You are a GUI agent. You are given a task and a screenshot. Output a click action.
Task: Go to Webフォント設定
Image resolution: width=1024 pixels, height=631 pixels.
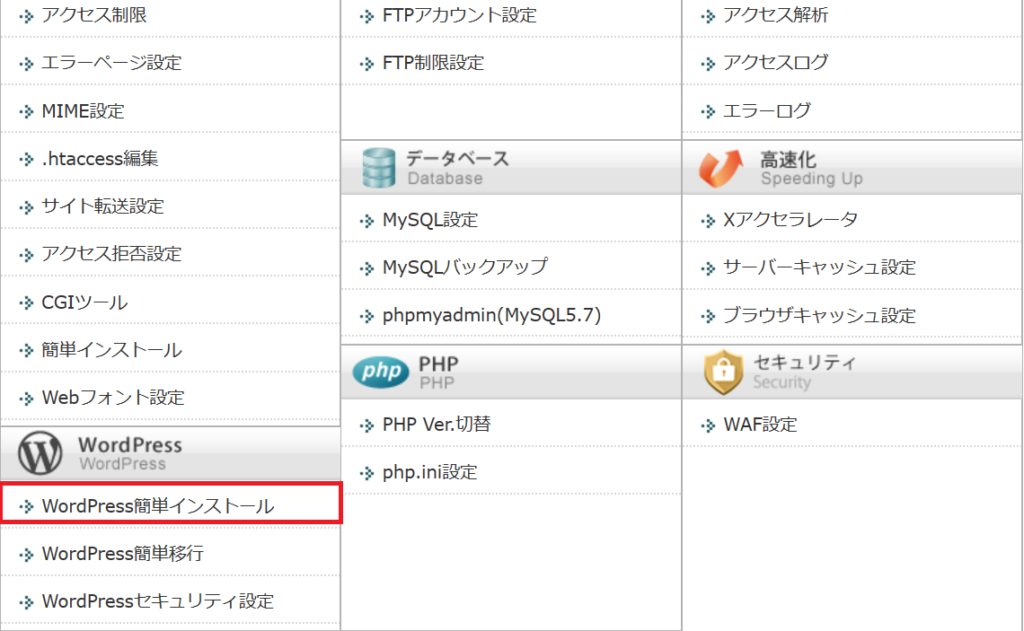tap(113, 398)
